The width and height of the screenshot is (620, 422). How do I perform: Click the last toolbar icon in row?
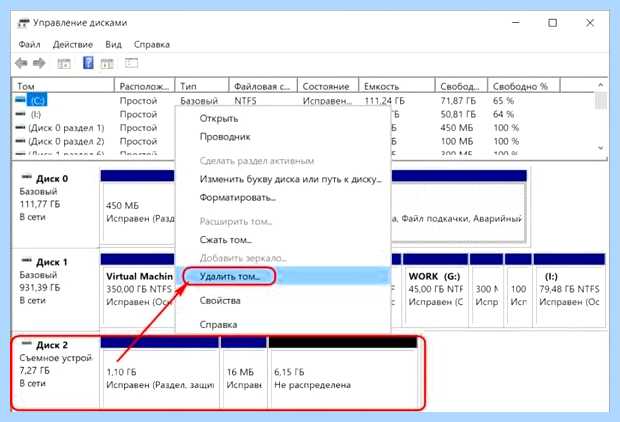click(x=131, y=63)
